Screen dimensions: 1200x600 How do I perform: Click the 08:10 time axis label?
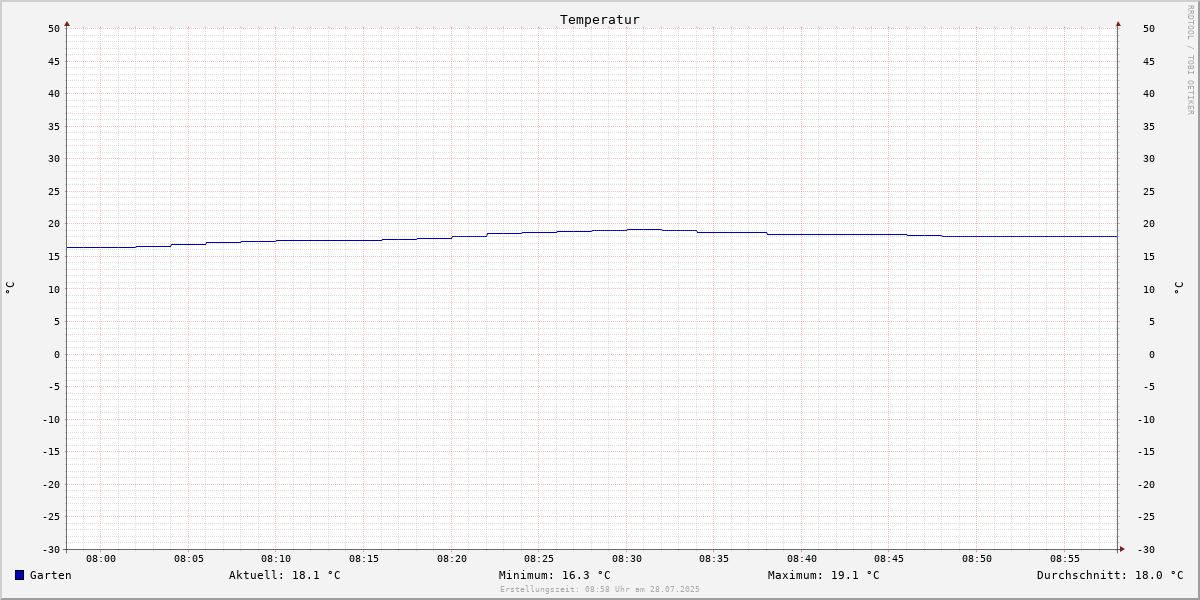click(276, 559)
